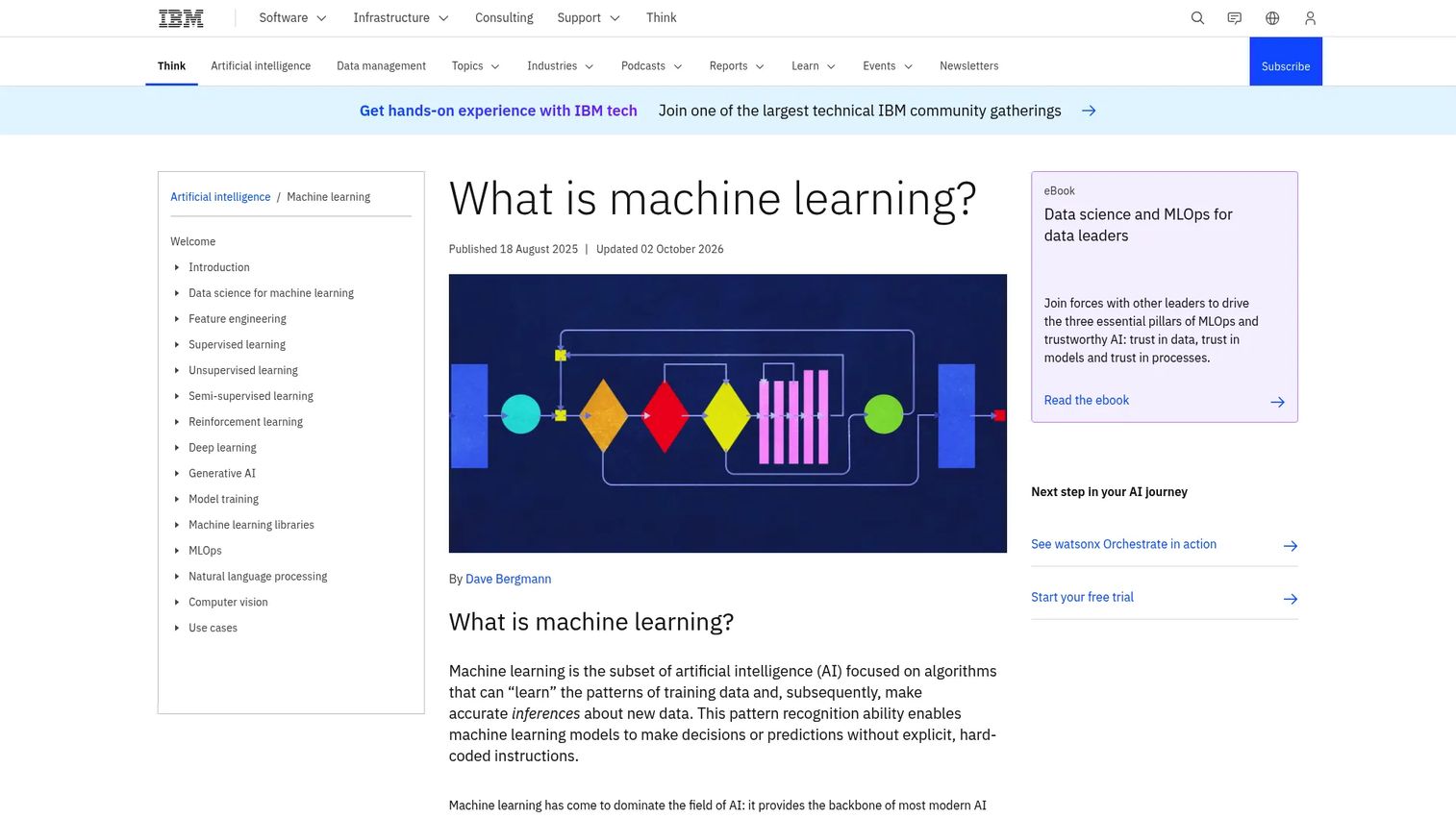Image resolution: width=1456 pixels, height=818 pixels.
Task: Open the Events dropdown
Action: click(888, 65)
